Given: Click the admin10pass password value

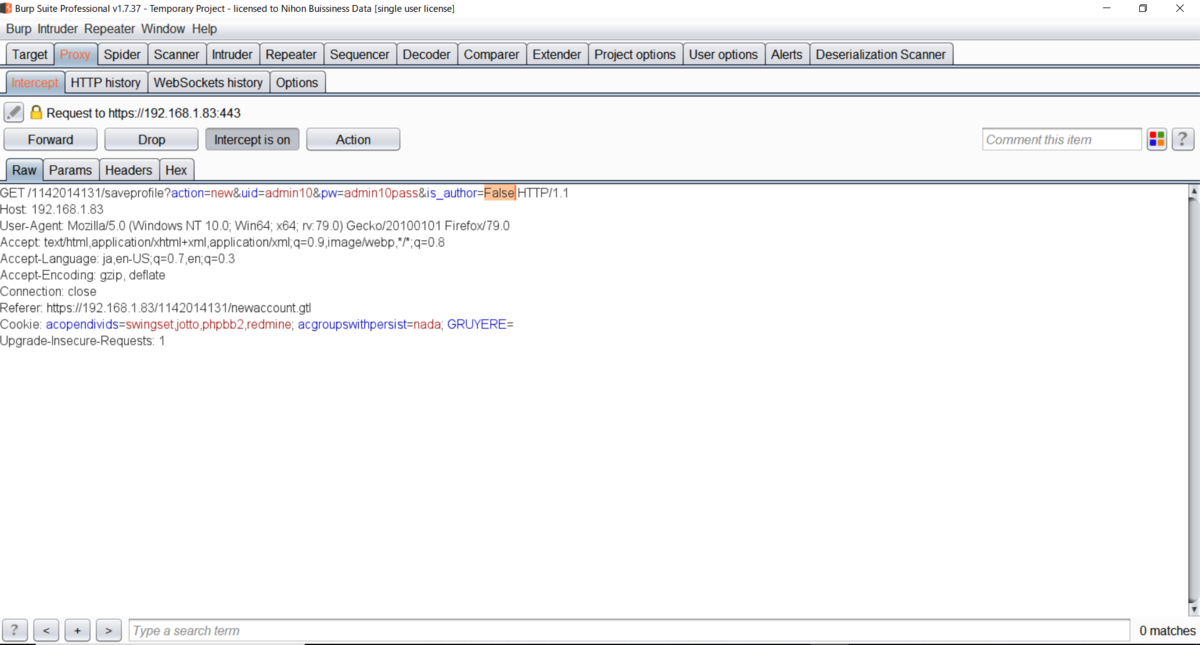Looking at the screenshot, I should (x=381, y=193).
